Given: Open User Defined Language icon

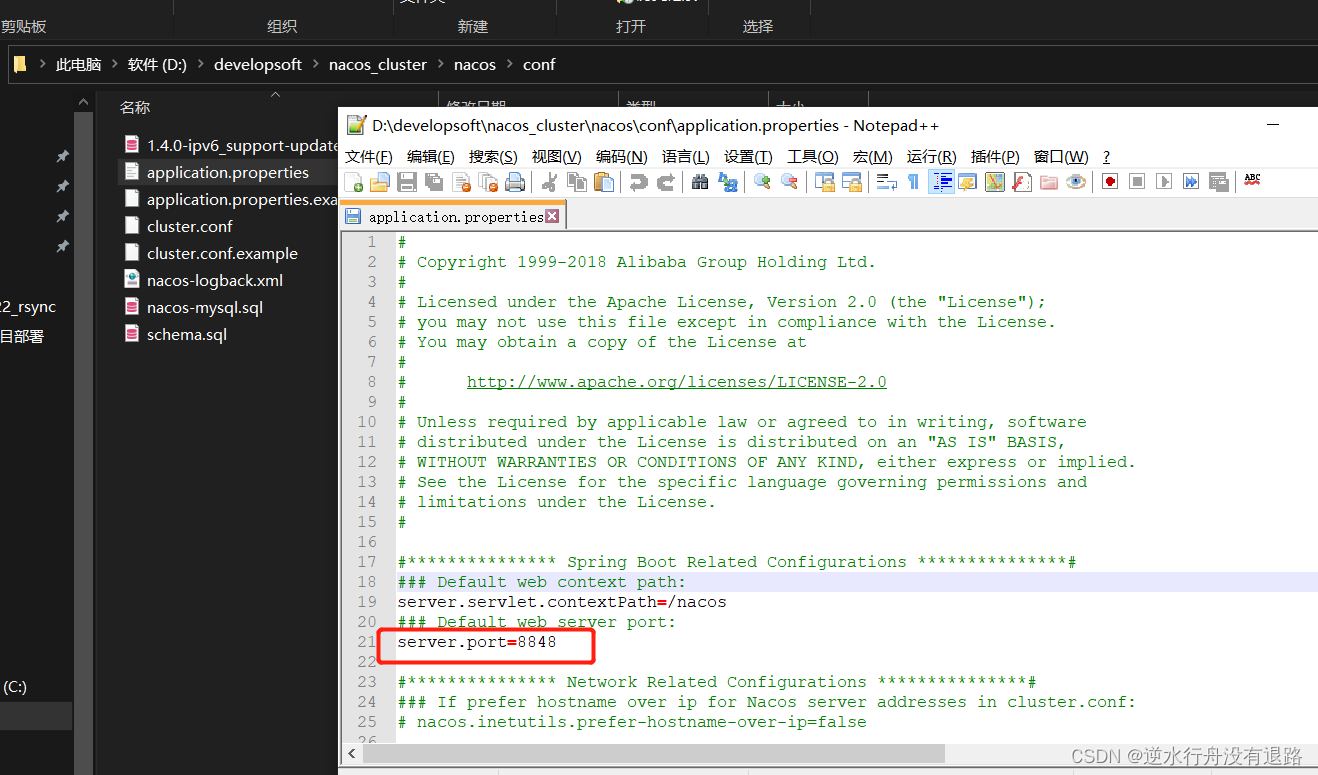Looking at the screenshot, I should coord(967,182).
